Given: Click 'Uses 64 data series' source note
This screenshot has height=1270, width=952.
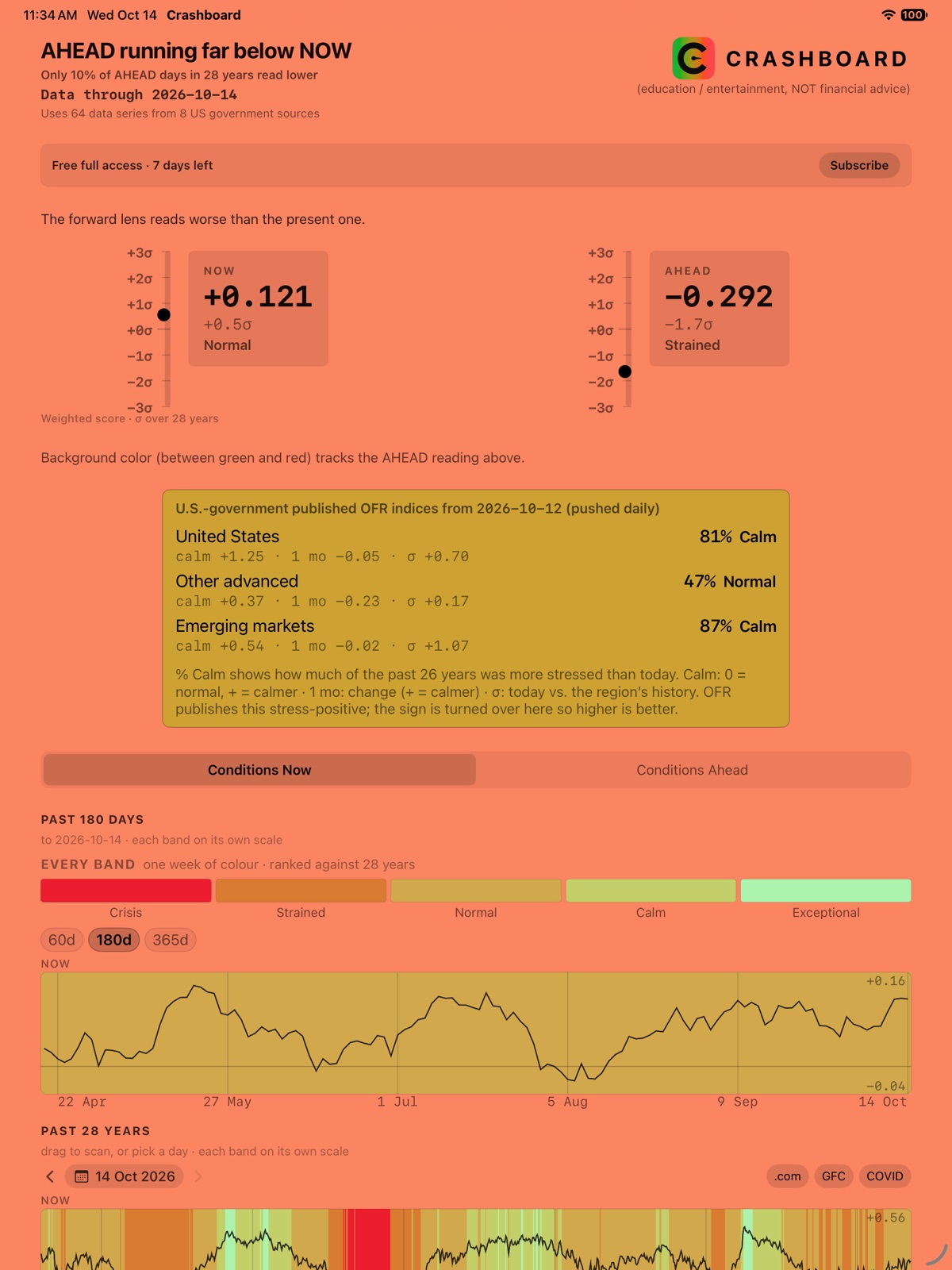Looking at the screenshot, I should [180, 114].
